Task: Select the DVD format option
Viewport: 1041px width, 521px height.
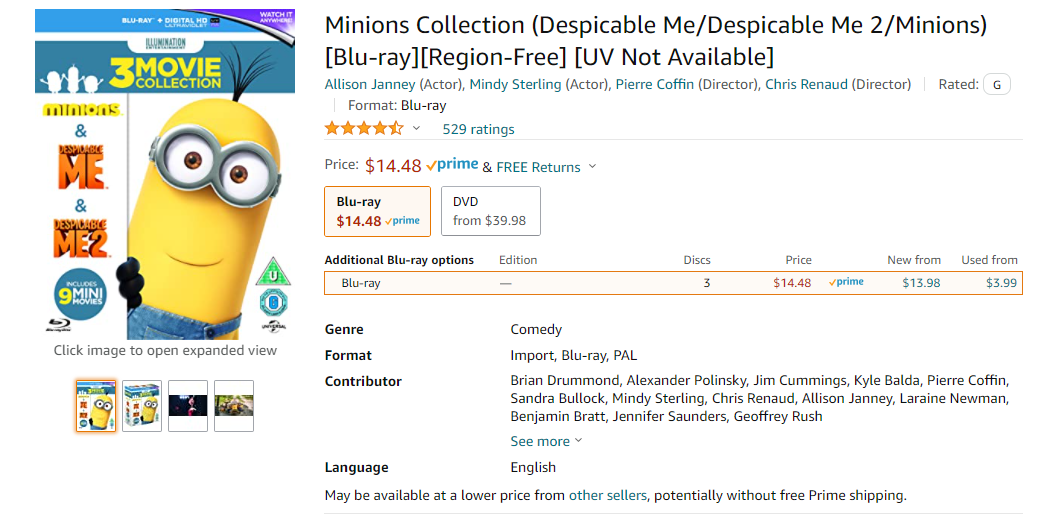Action: 490,211
